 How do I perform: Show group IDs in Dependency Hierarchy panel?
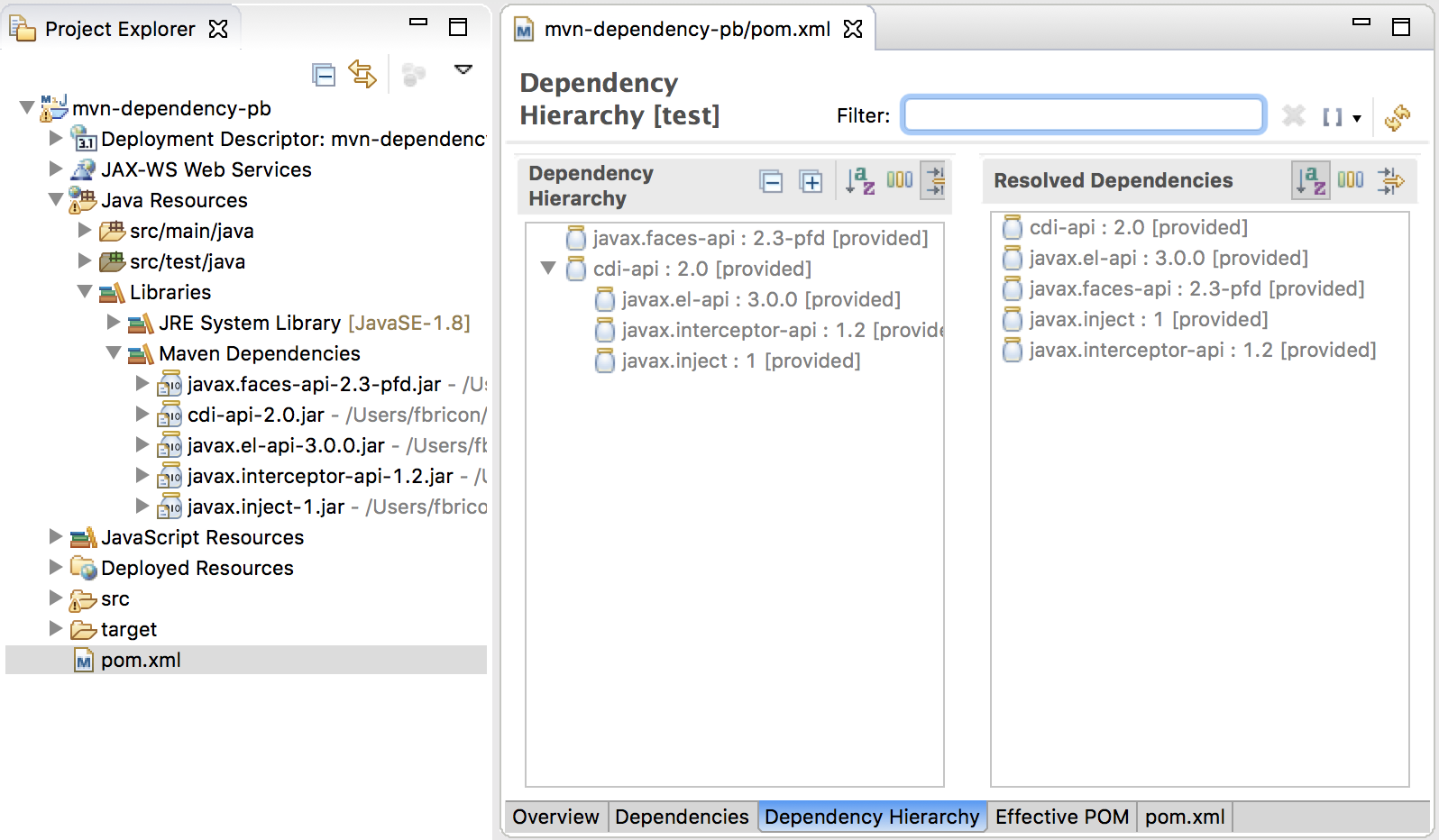(x=899, y=180)
